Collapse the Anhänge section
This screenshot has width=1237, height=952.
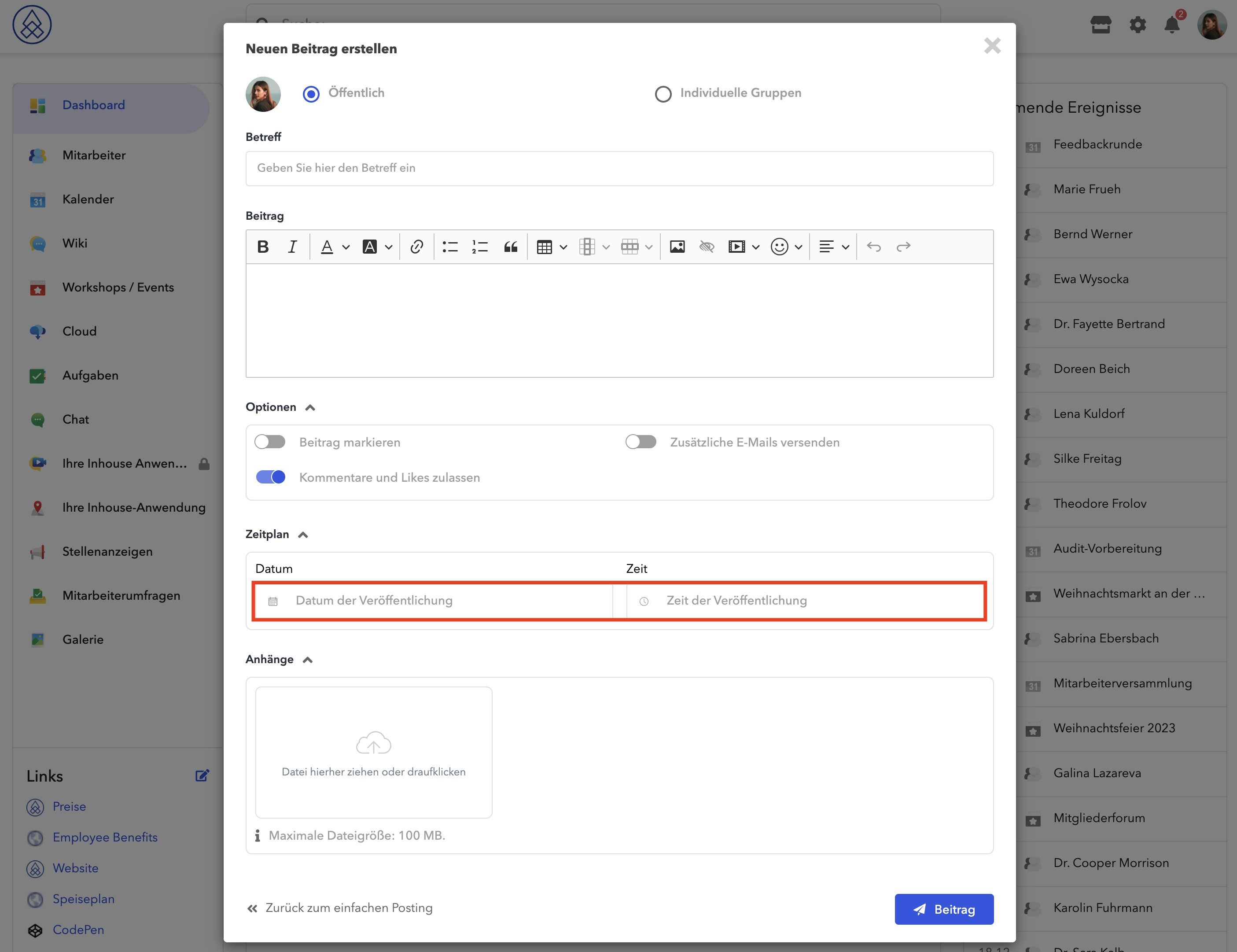pos(308,660)
